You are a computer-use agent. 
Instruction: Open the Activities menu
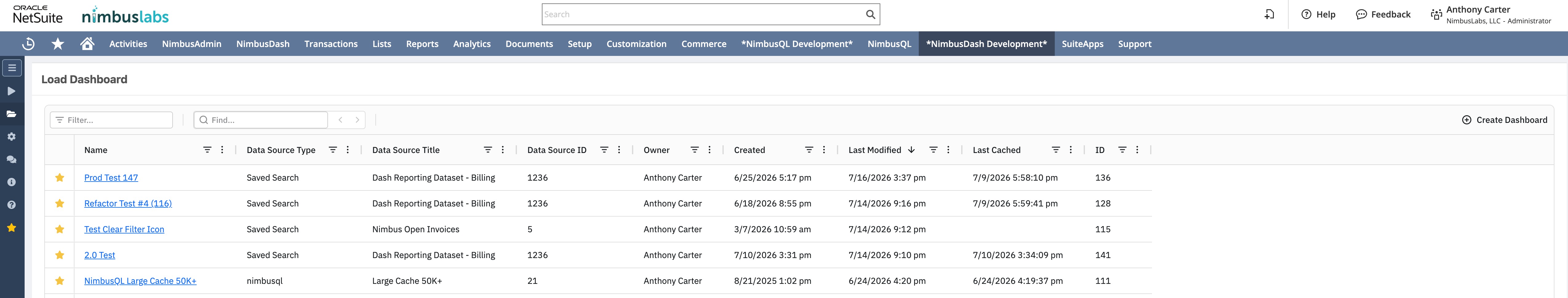pyautogui.click(x=128, y=44)
